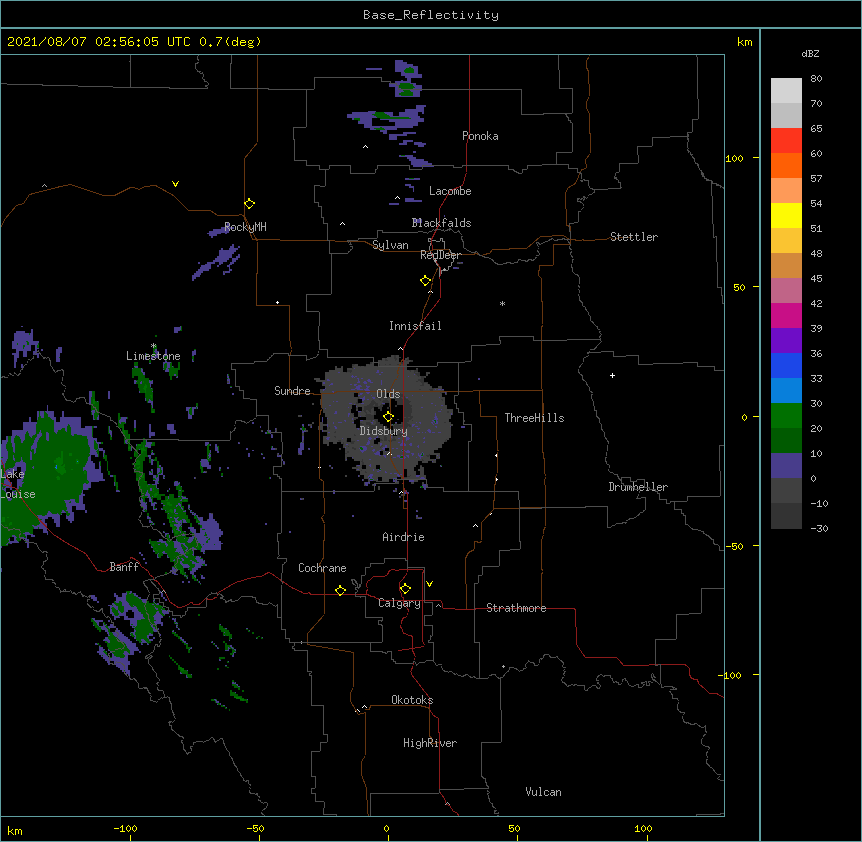Click the Vulcan city label
Viewport: 862px width, 842px height.
[543, 792]
